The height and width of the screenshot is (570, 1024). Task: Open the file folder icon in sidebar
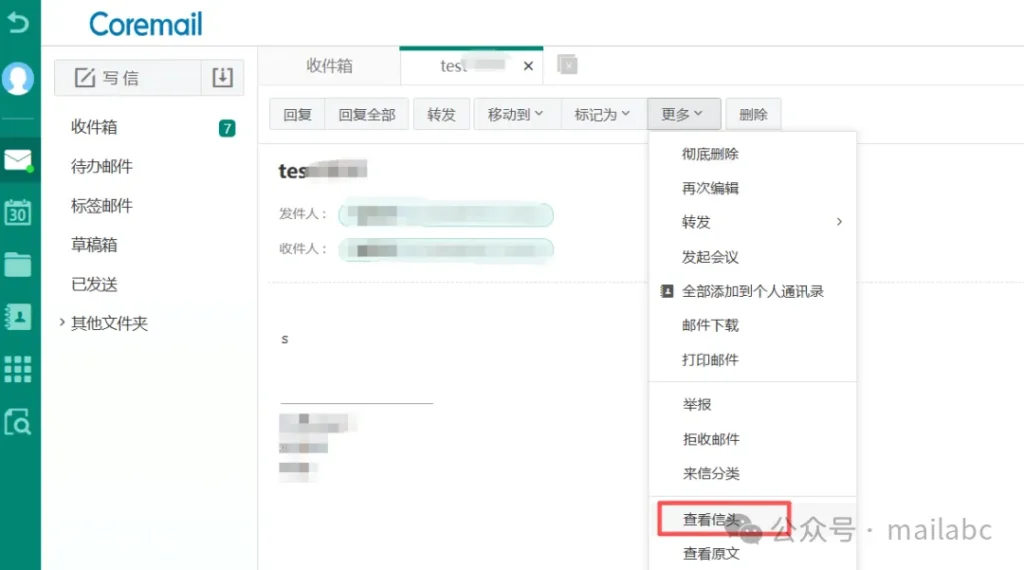18,264
